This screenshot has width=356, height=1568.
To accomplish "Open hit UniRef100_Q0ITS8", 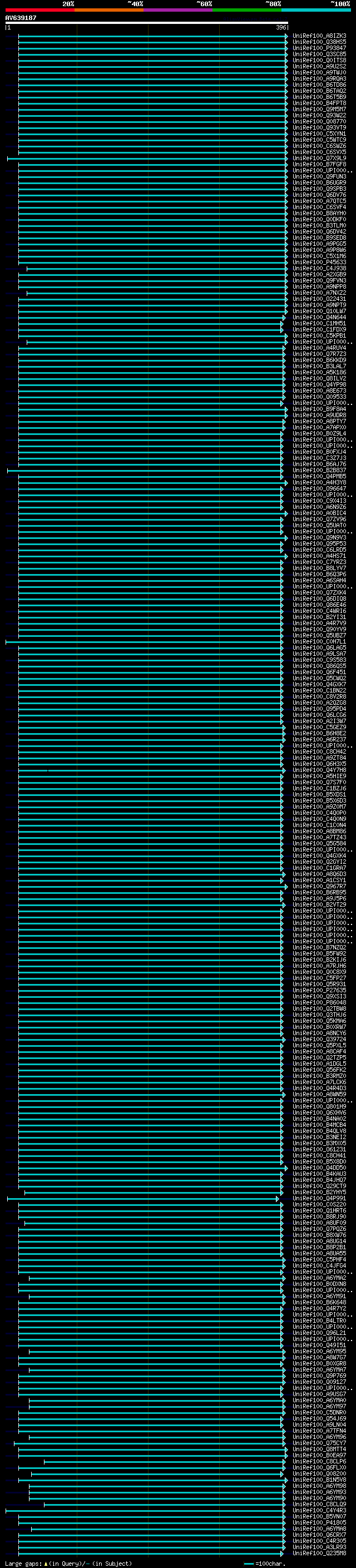I will [319, 60].
